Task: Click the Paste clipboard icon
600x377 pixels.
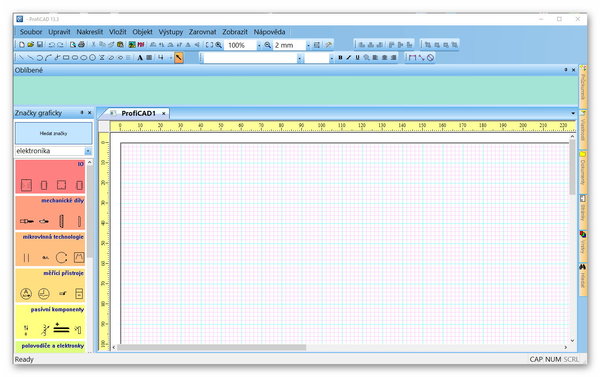Action: click(x=120, y=45)
